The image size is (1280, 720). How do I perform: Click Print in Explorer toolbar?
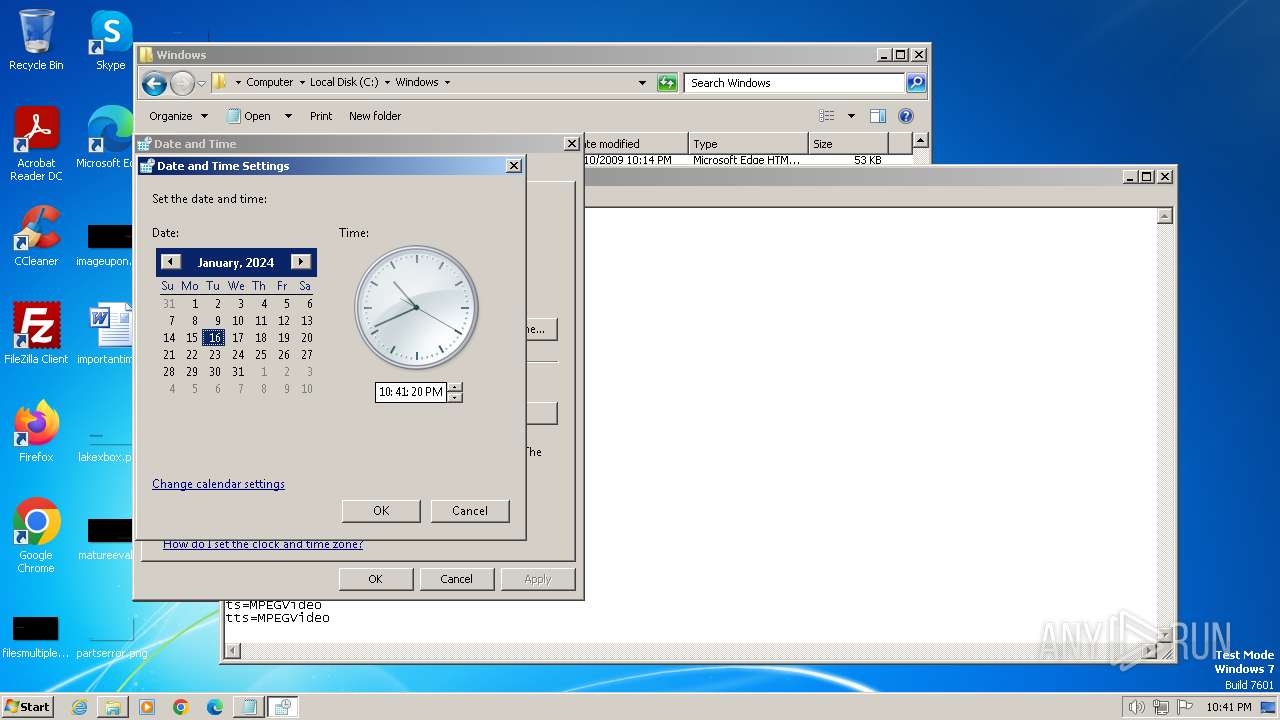[321, 116]
